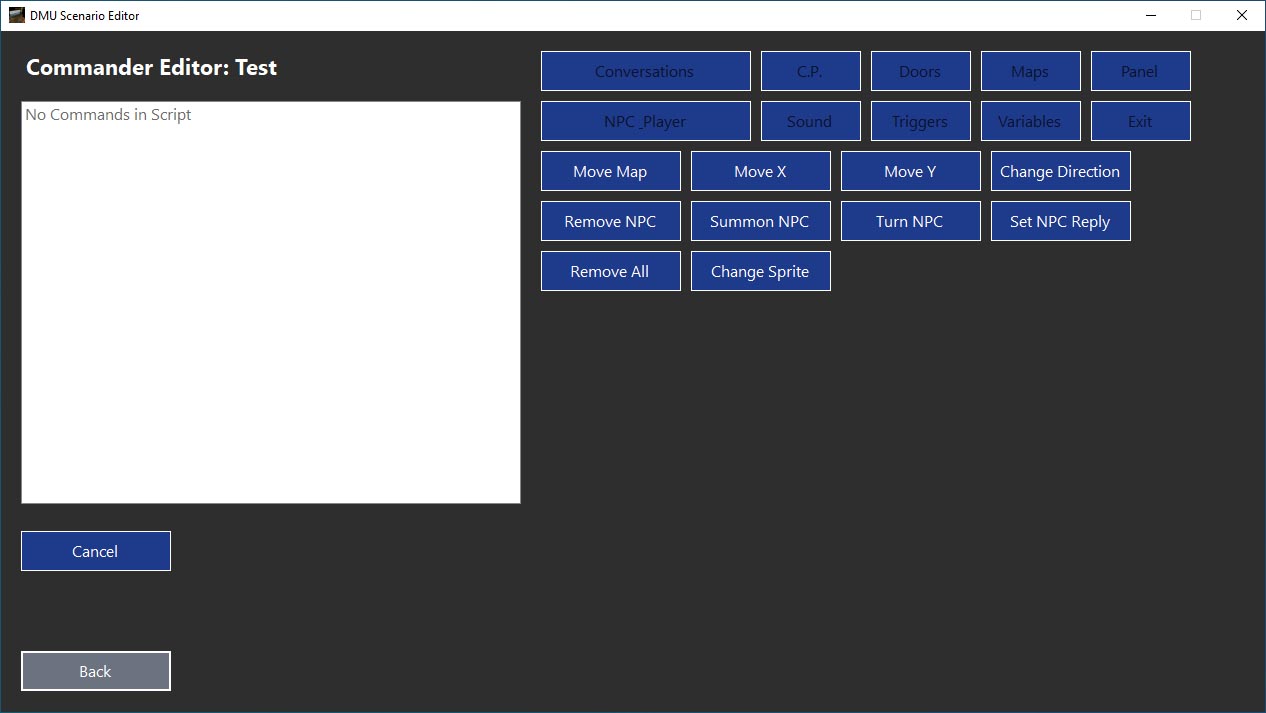Add a Move Y command

point(910,171)
